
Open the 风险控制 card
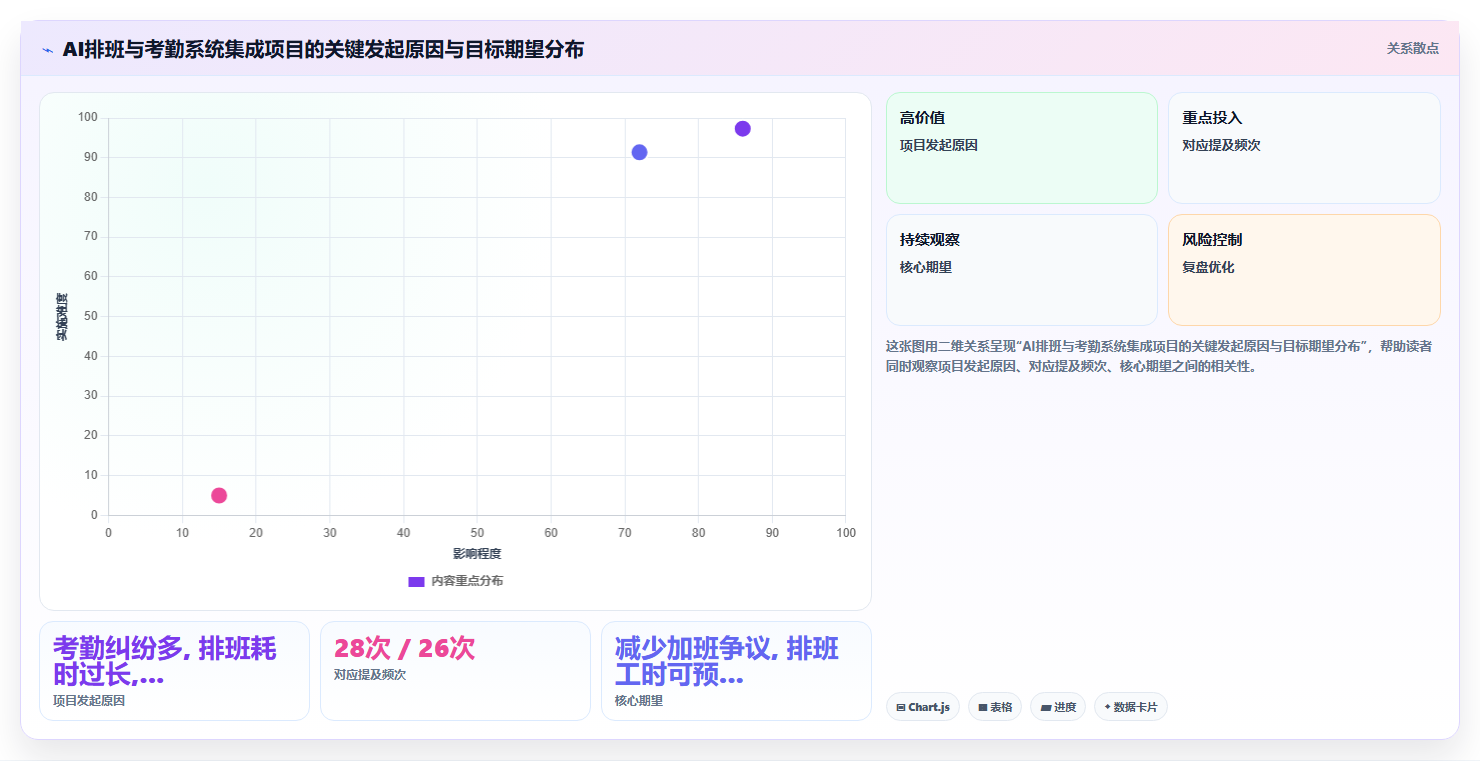1304,270
